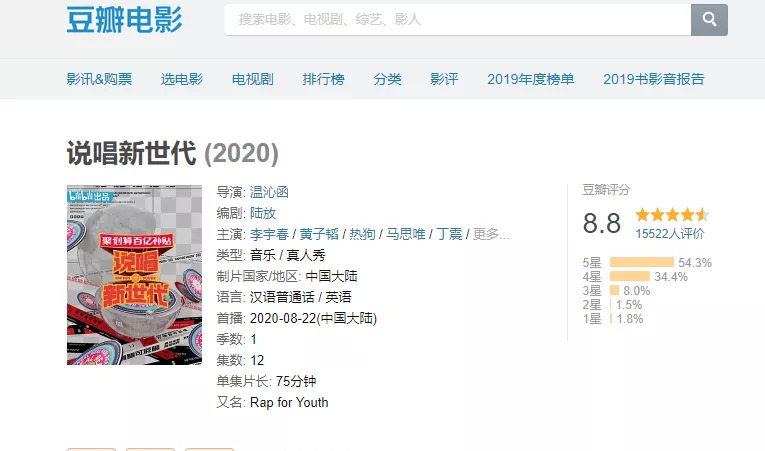
Task: Click the 豆瓣评分 heading
Action: pyautogui.click(x=606, y=190)
